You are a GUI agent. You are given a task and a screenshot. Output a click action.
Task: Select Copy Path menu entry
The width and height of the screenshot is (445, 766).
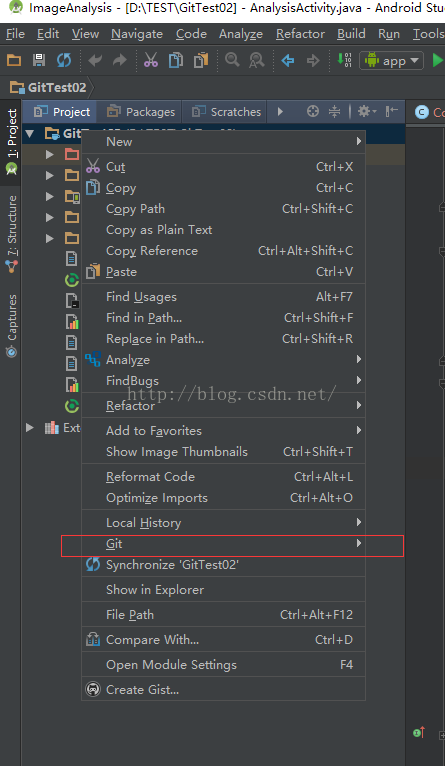(223, 209)
